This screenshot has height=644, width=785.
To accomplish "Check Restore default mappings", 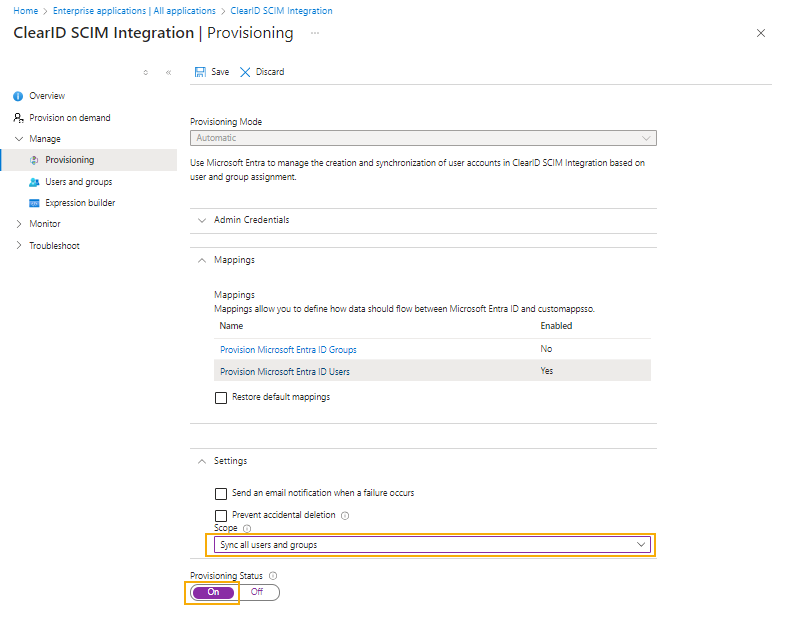I will click(221, 398).
